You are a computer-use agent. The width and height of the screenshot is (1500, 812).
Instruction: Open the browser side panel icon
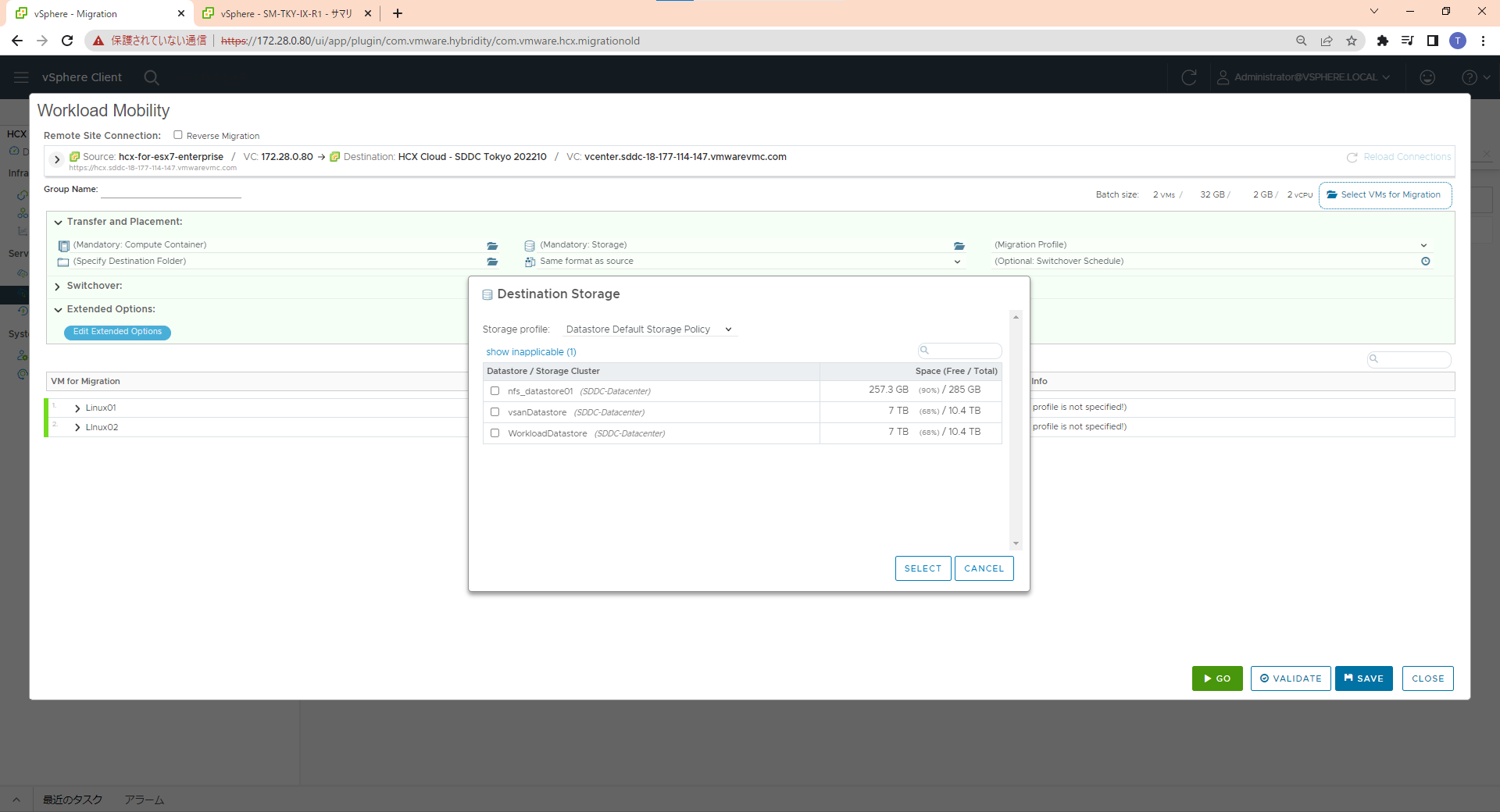pos(1433,41)
